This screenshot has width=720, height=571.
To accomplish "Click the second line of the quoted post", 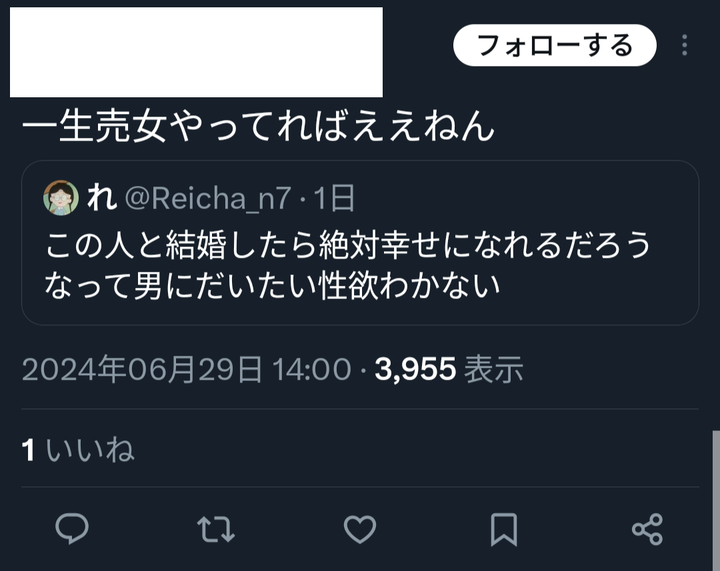I will (x=272, y=286).
